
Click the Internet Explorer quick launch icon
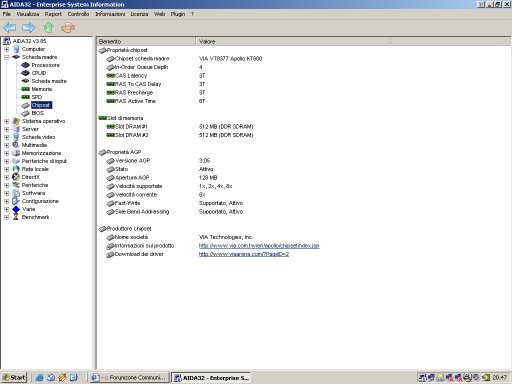tap(39, 377)
